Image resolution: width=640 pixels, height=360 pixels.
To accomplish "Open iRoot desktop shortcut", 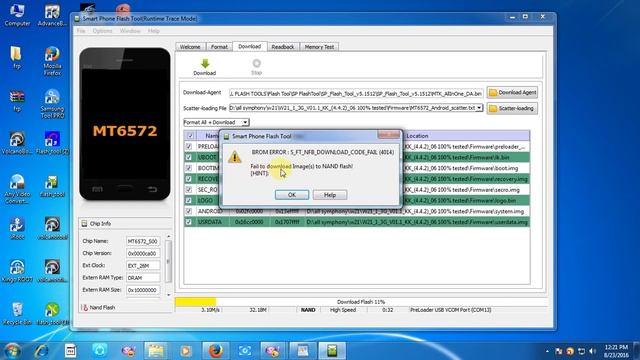I will tap(17, 228).
